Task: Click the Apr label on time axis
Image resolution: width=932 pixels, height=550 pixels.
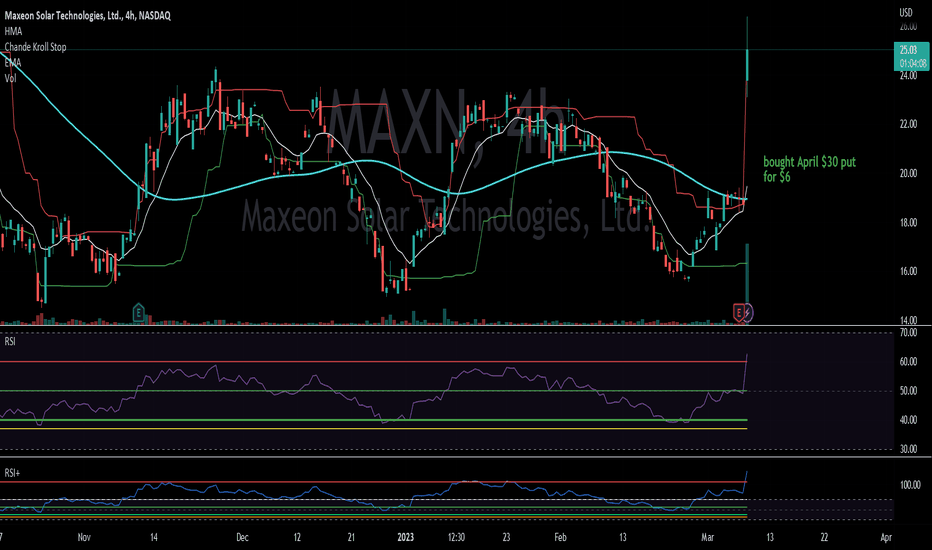Action: coord(886,537)
